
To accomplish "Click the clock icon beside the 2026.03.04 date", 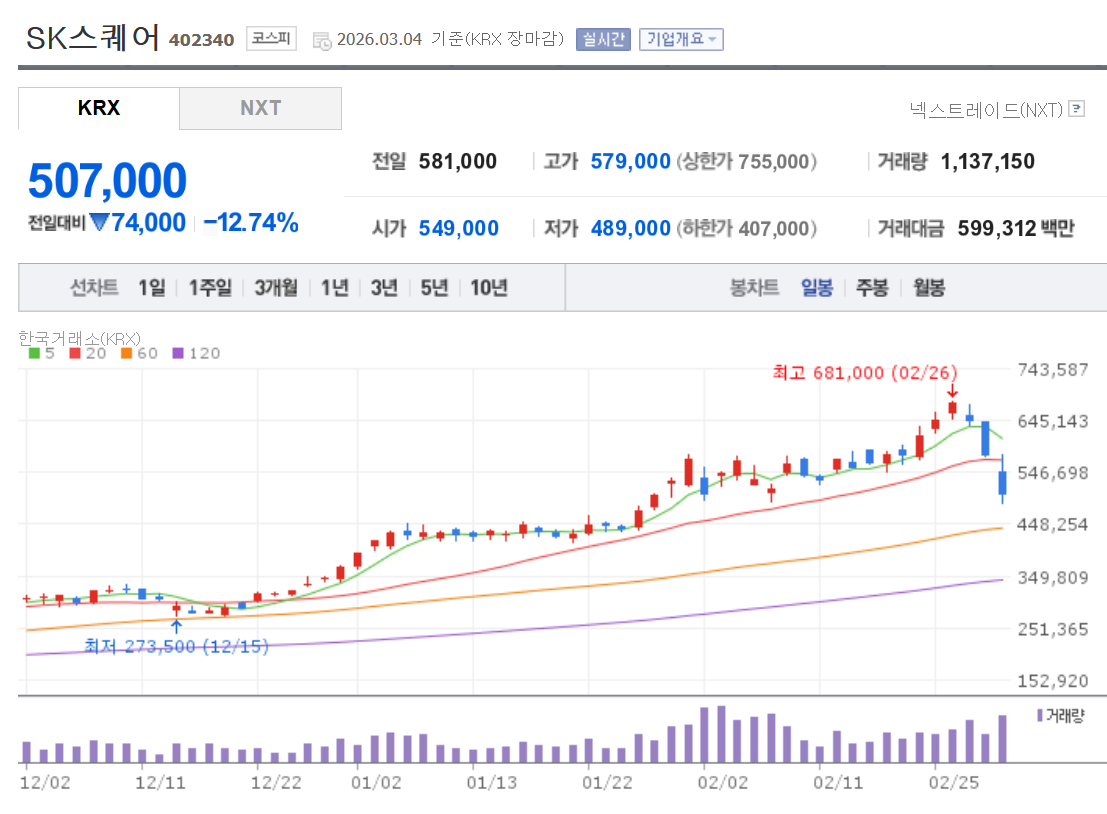I will click(x=321, y=39).
